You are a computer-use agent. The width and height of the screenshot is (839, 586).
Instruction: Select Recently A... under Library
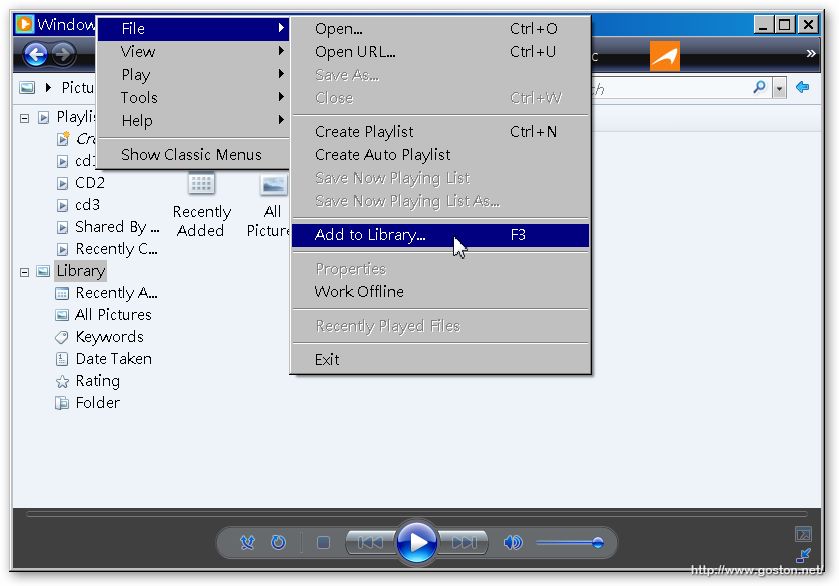116,293
